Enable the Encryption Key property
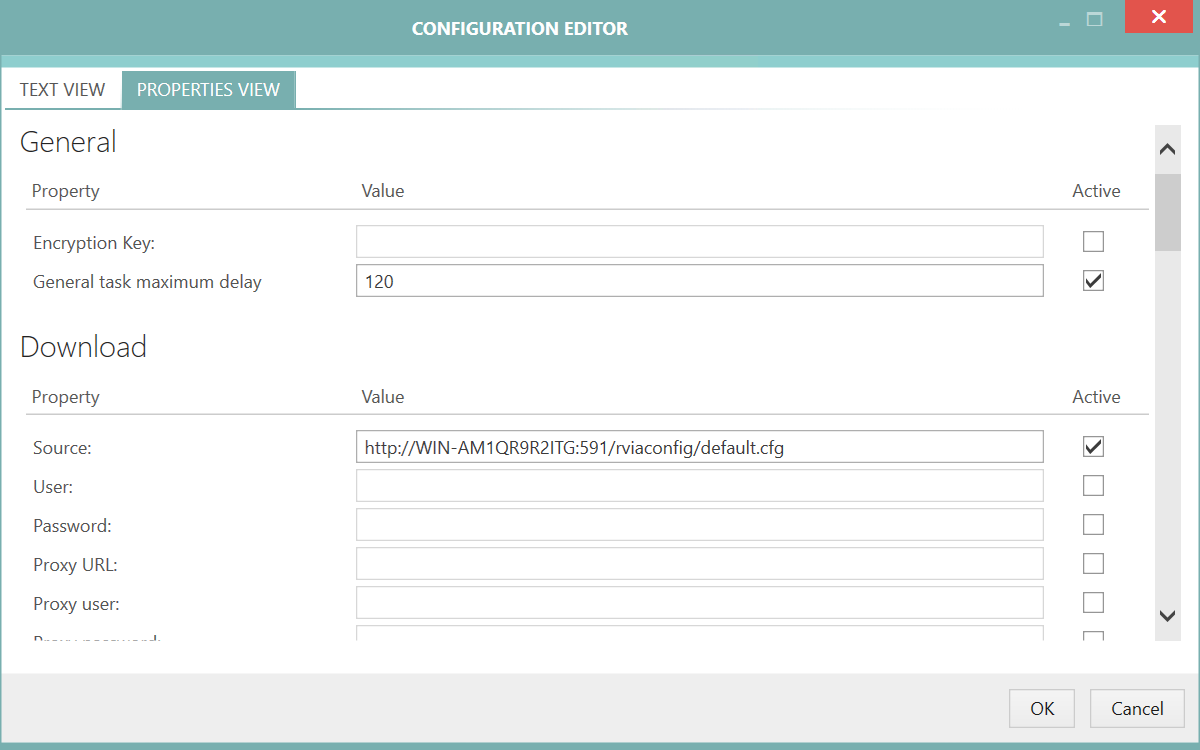1200x750 pixels. coord(1093,241)
